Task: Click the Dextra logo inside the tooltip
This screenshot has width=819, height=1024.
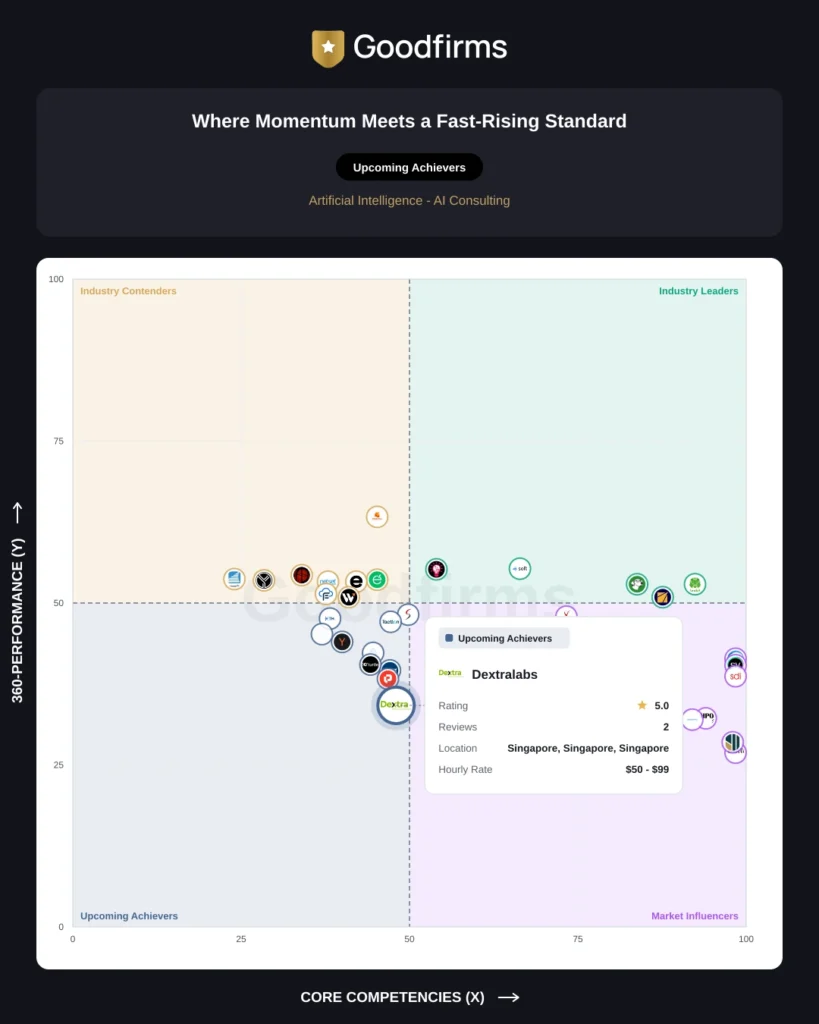Action: pyautogui.click(x=450, y=673)
